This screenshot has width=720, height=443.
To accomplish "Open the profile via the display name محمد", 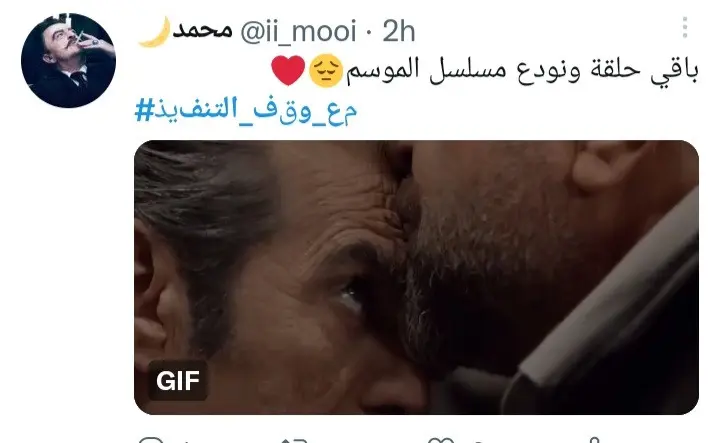I will click(202, 31).
